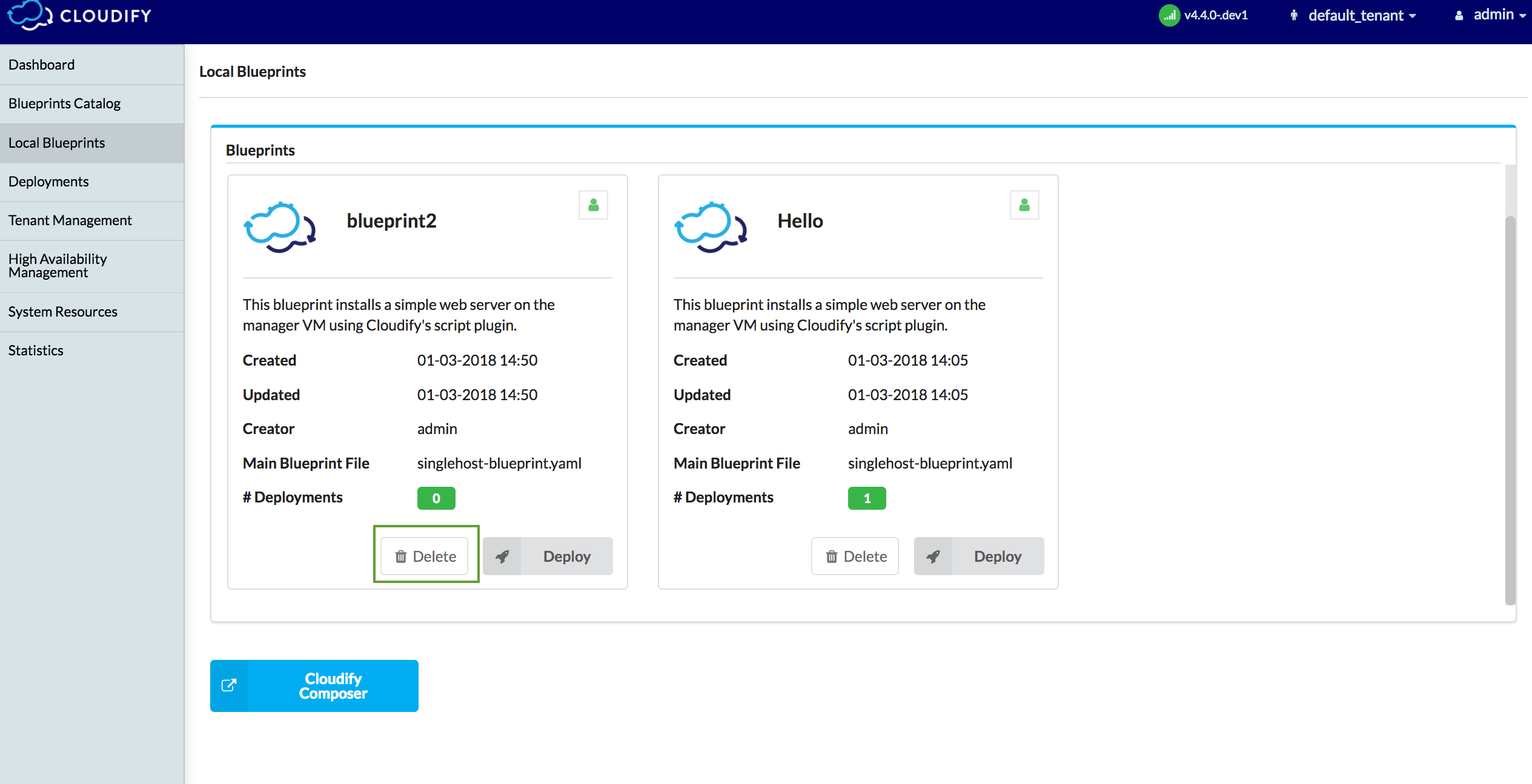Delete the blueprint2 blueprint
Screen dimensions: 1532x784
click(x=424, y=556)
